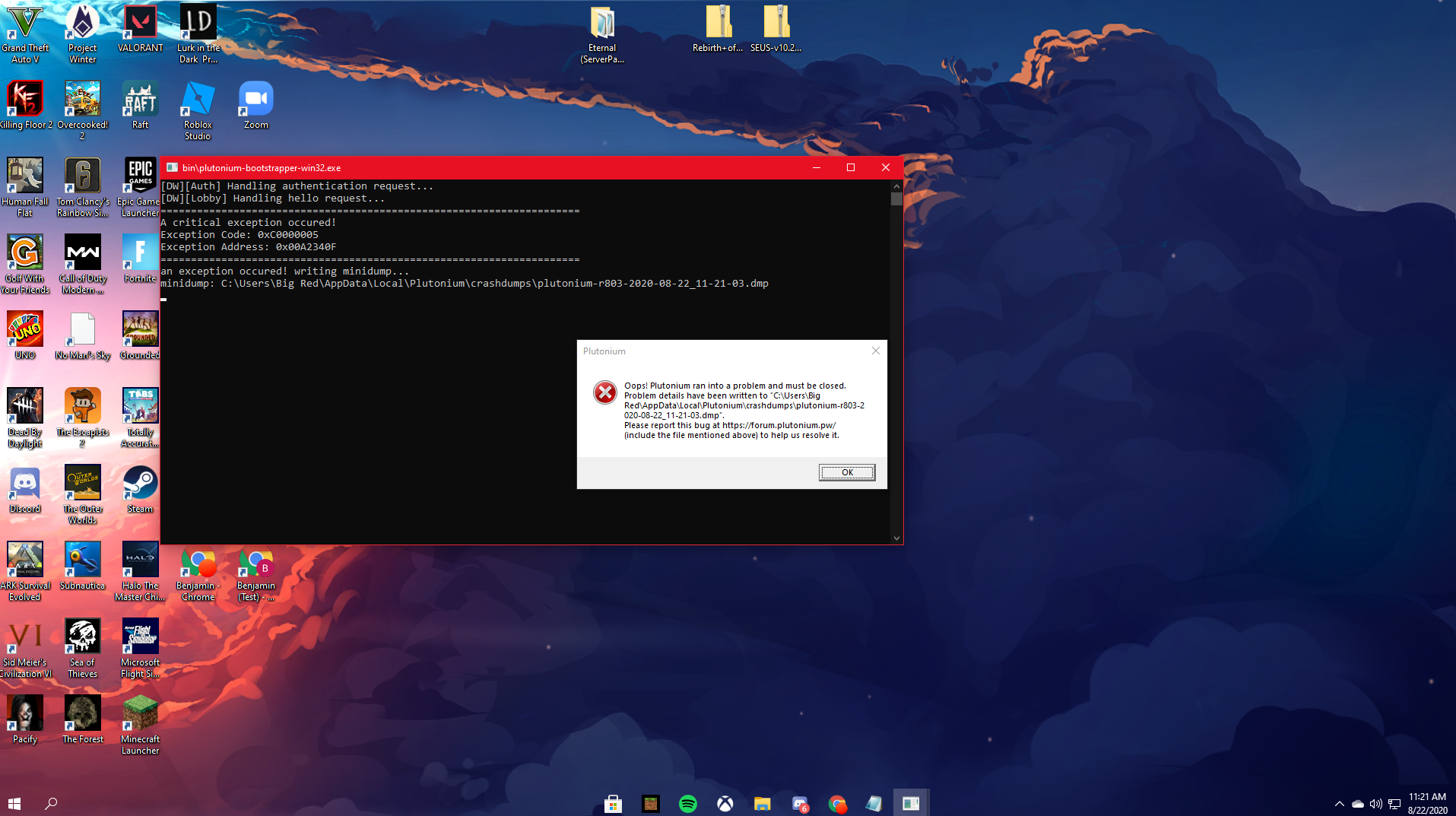Select The Escapists 2 icon
The width and height of the screenshot is (1456, 816).
[x=83, y=418]
